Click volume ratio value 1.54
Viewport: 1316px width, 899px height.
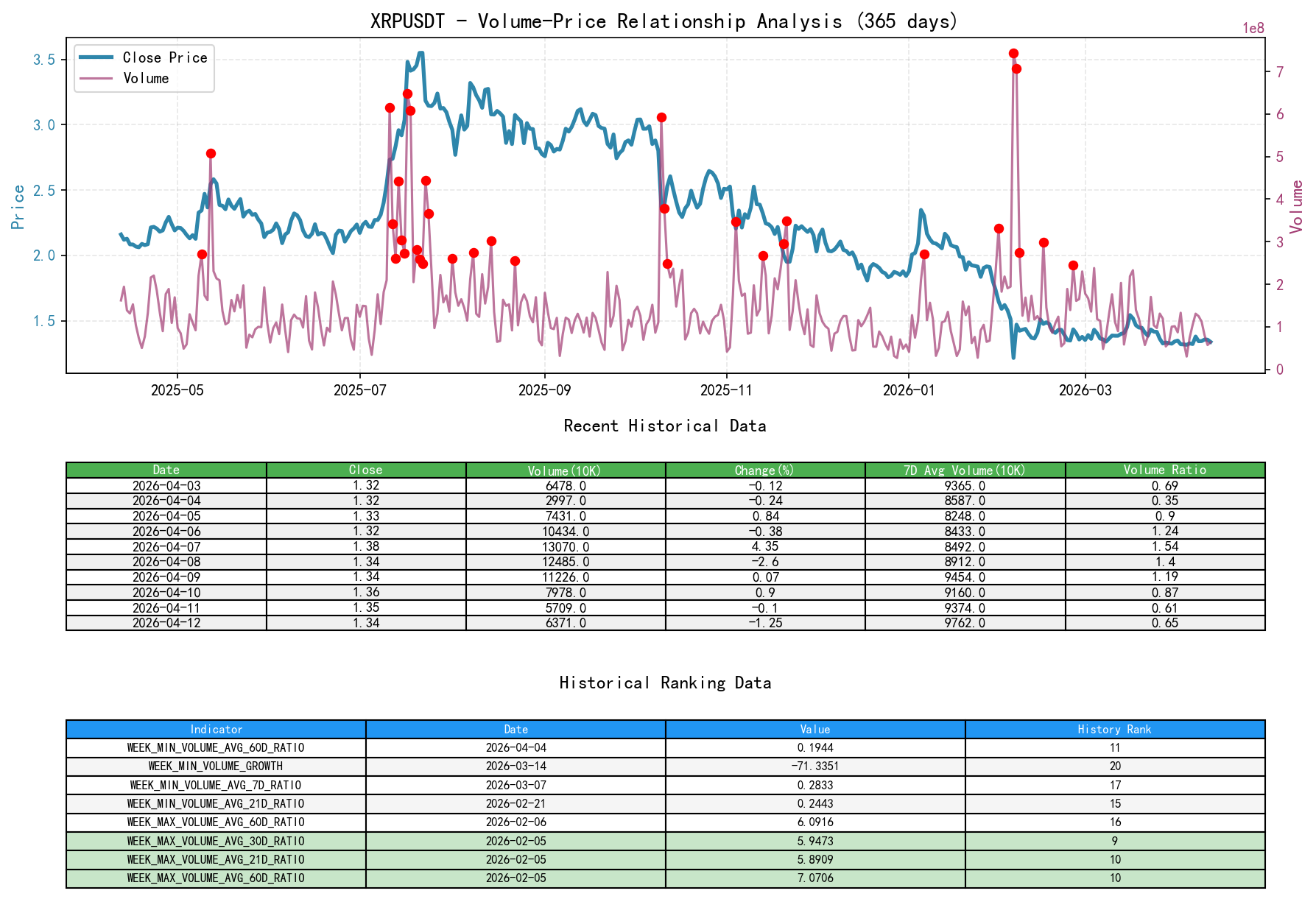coord(1165,546)
